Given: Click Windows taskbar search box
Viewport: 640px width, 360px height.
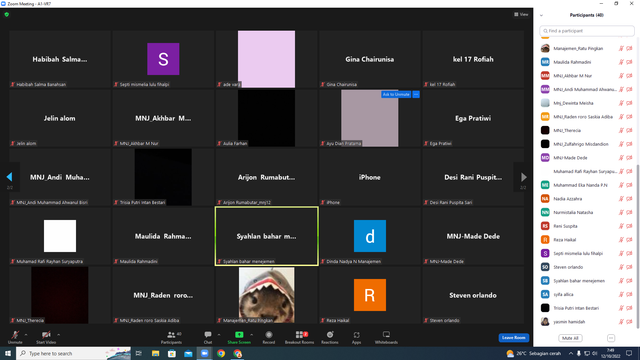Looking at the screenshot, I should 73,353.
